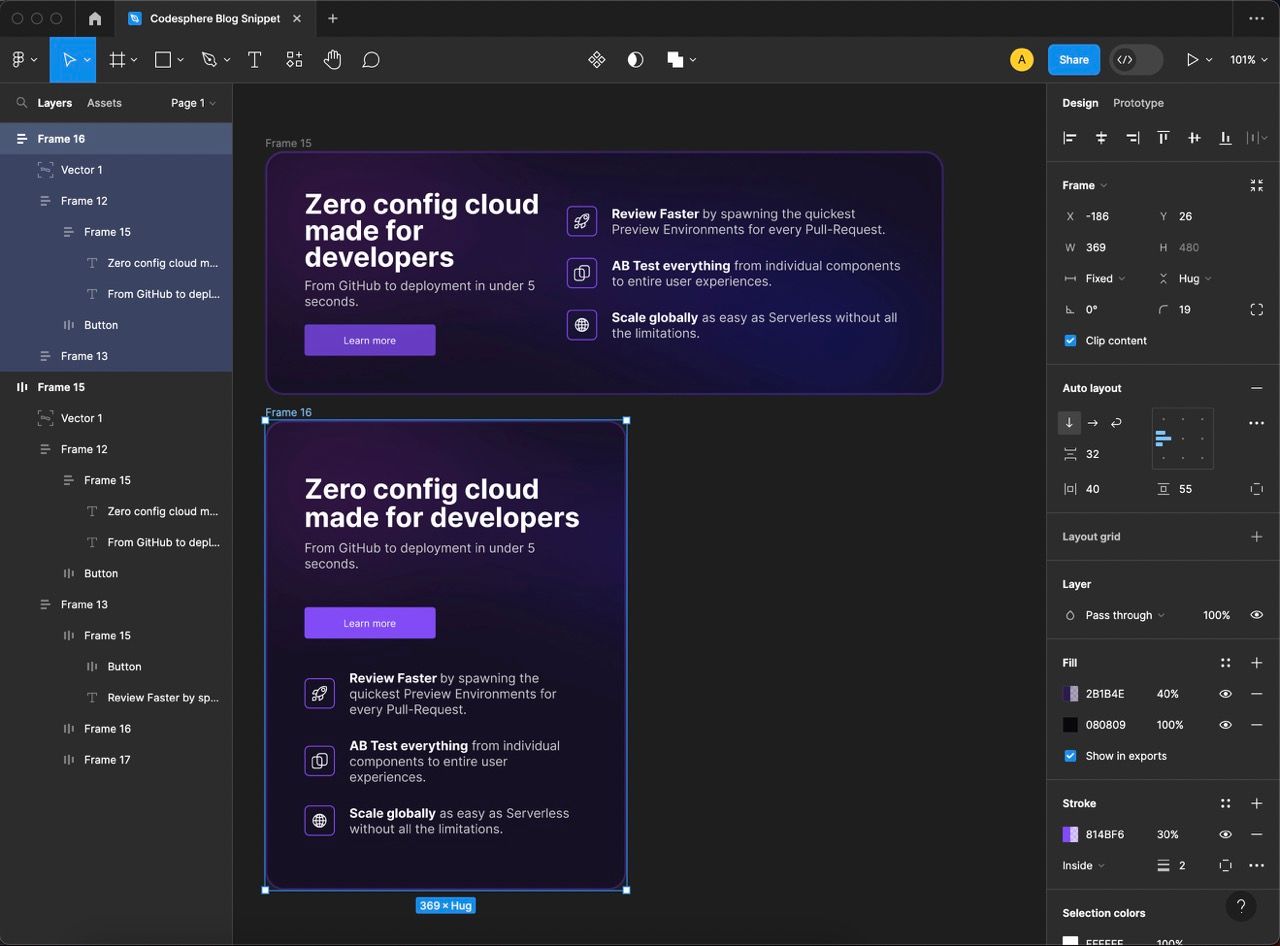Click the 814BF6 stroke color swatch
1280x946 pixels.
[1070, 835]
